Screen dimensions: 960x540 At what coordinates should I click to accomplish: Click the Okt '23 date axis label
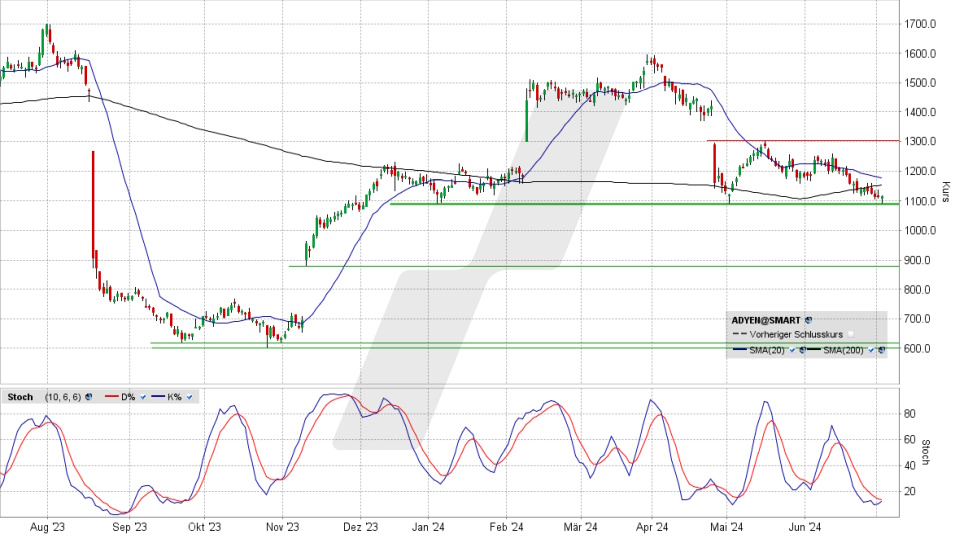204,527
